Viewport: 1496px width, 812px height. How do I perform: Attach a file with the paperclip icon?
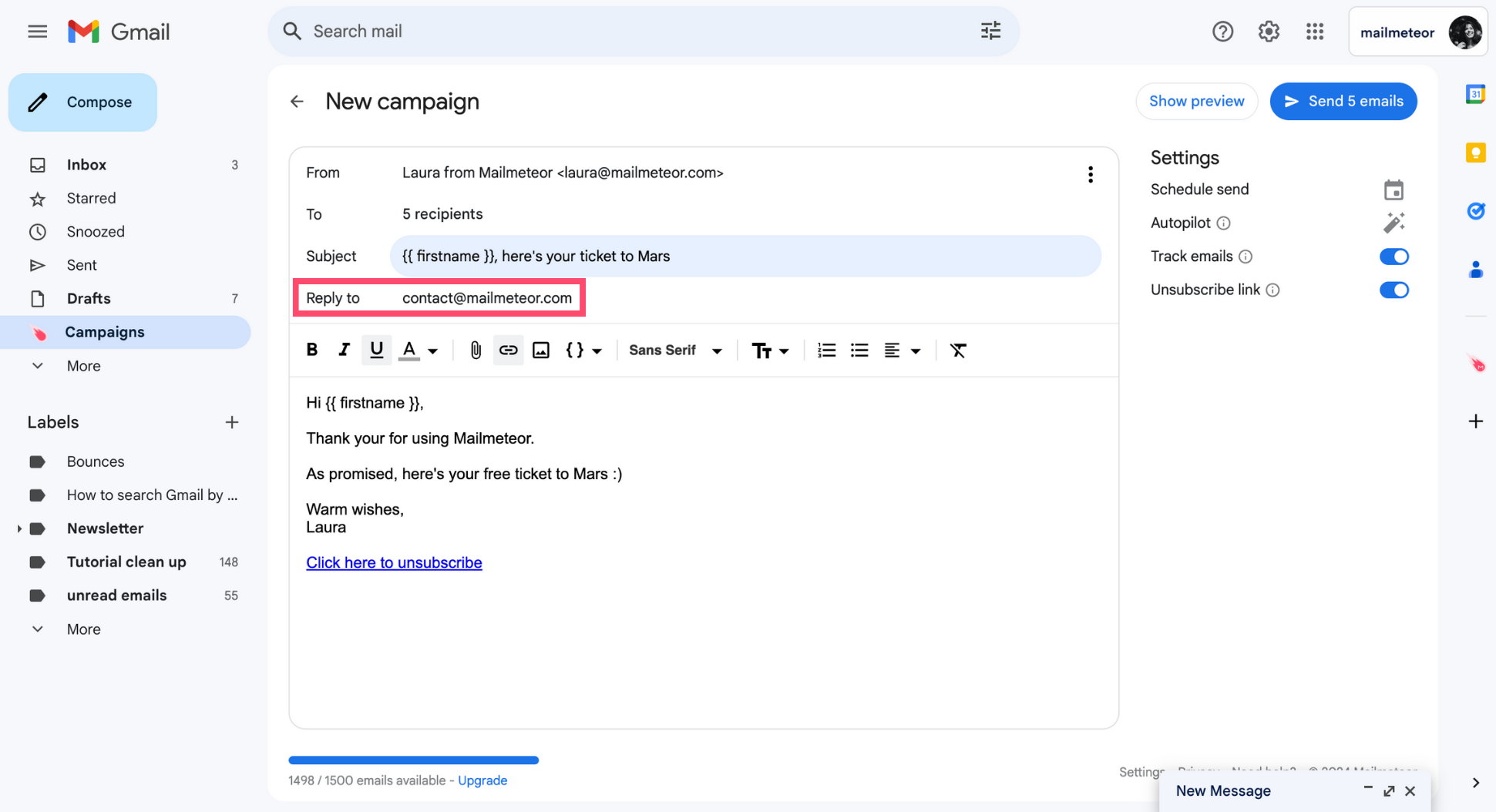point(476,350)
